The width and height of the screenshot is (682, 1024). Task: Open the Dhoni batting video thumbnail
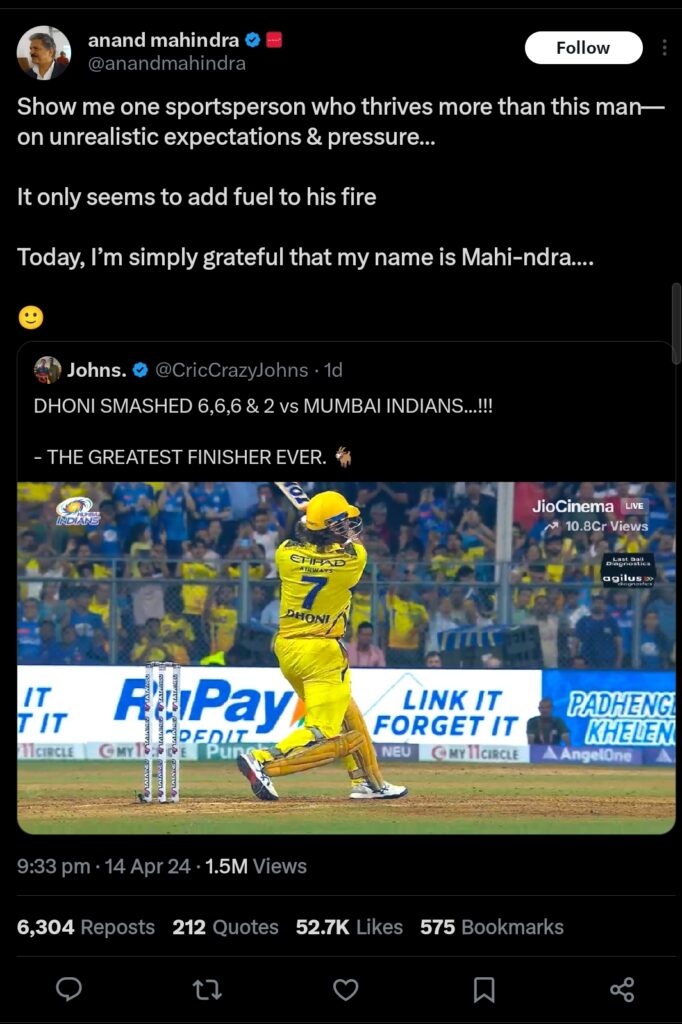[x=346, y=658]
